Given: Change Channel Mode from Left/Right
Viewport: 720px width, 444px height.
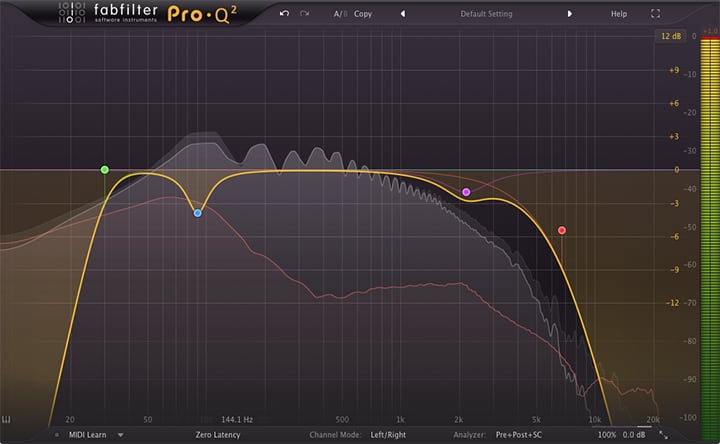Looking at the screenshot, I should click(388, 435).
